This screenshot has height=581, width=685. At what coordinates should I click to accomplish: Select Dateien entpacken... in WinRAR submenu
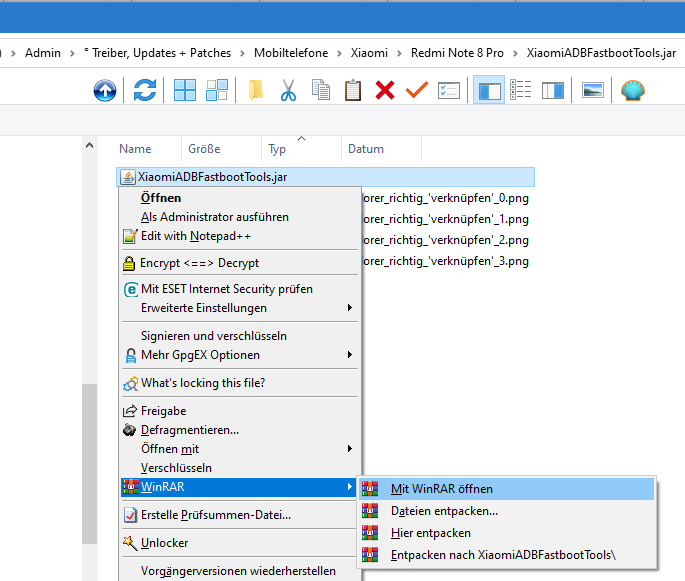507,511
